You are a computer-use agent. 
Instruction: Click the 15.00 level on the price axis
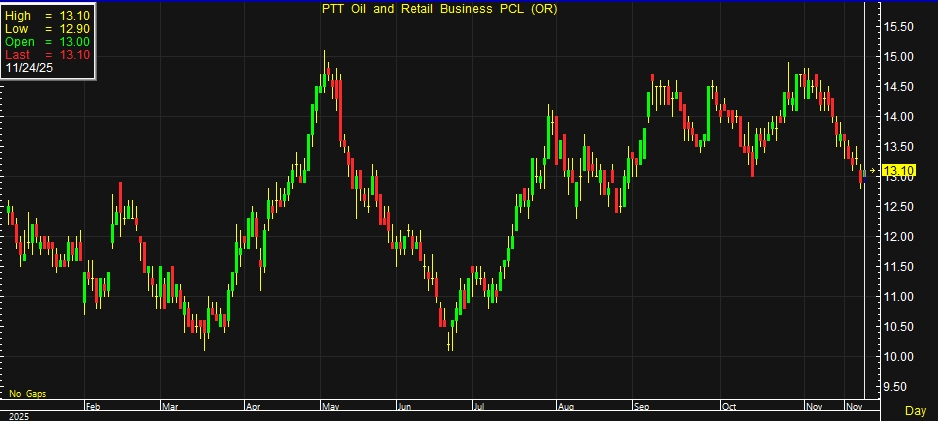pyautogui.click(x=901, y=57)
